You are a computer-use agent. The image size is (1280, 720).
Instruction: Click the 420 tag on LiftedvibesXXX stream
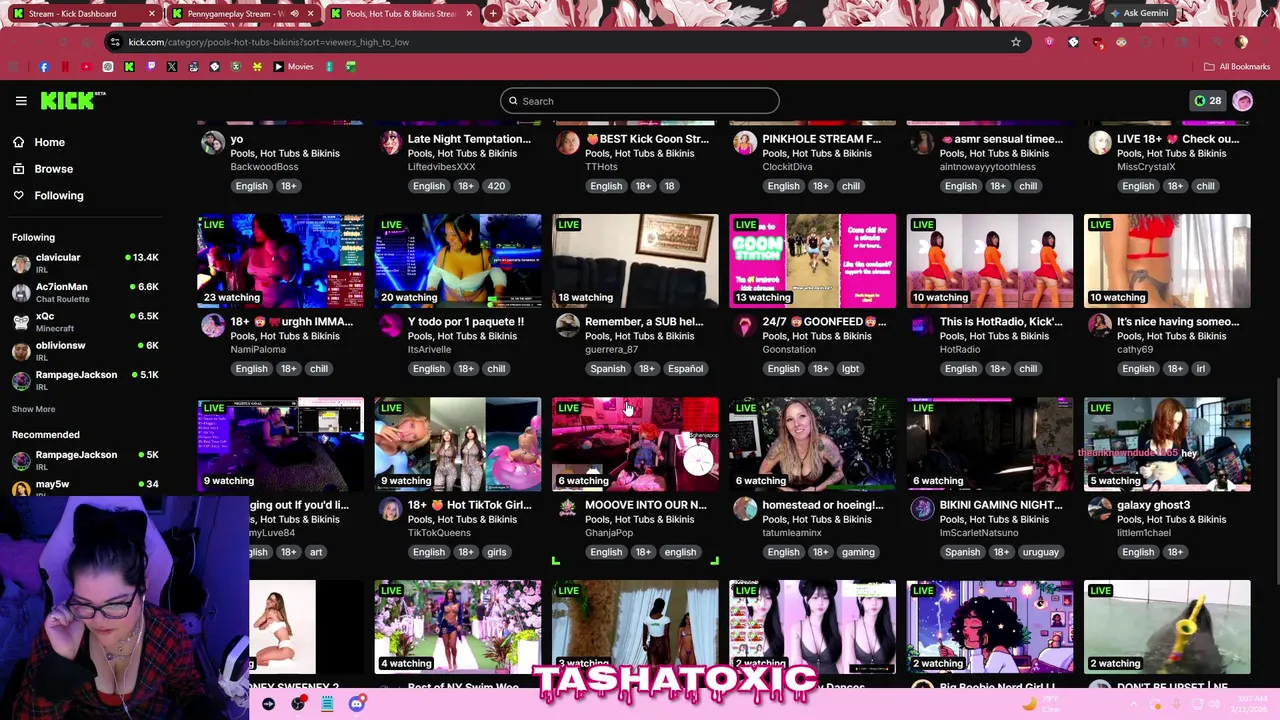(496, 186)
